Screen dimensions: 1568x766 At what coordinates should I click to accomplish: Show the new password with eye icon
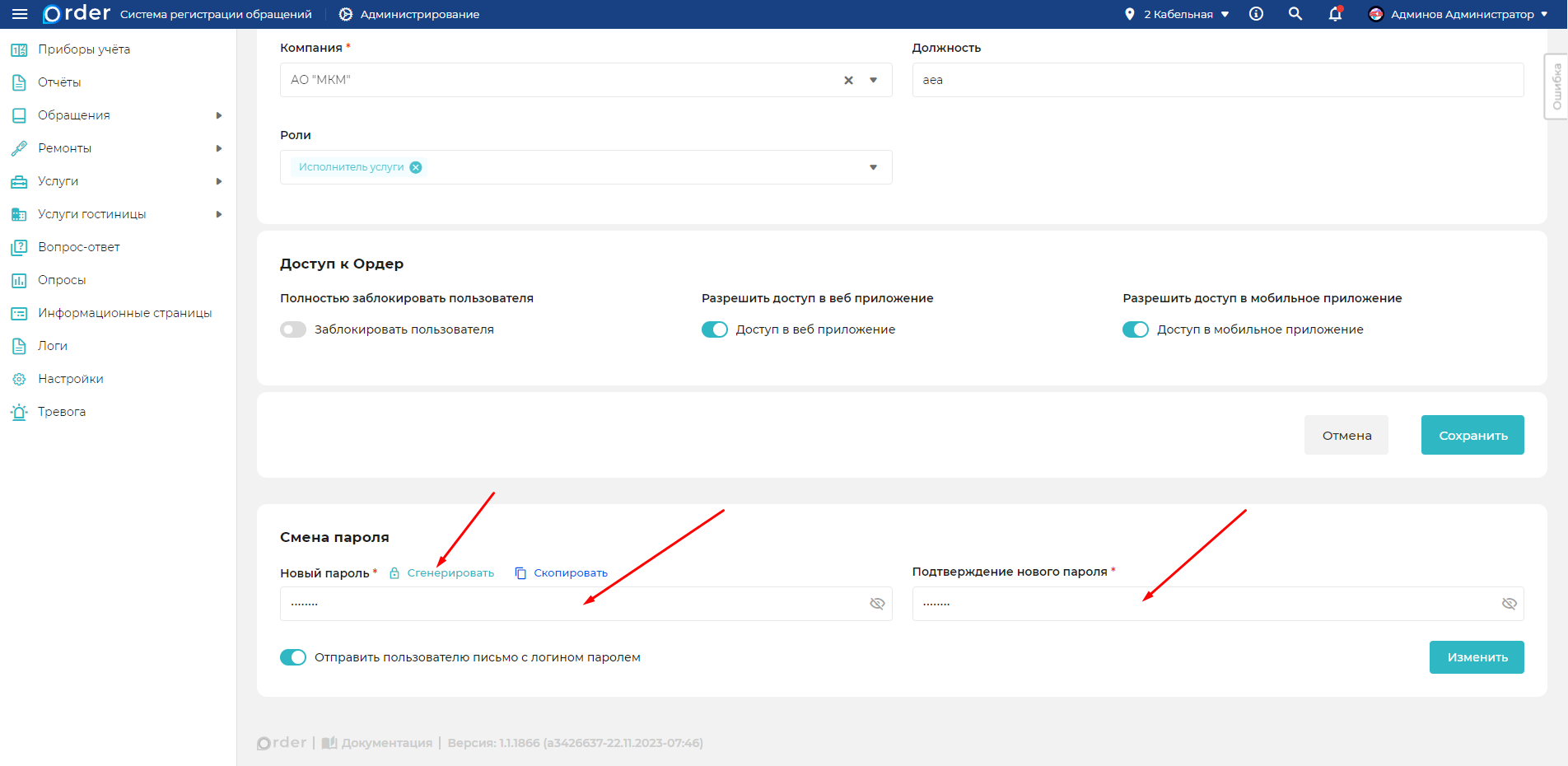tap(877, 604)
